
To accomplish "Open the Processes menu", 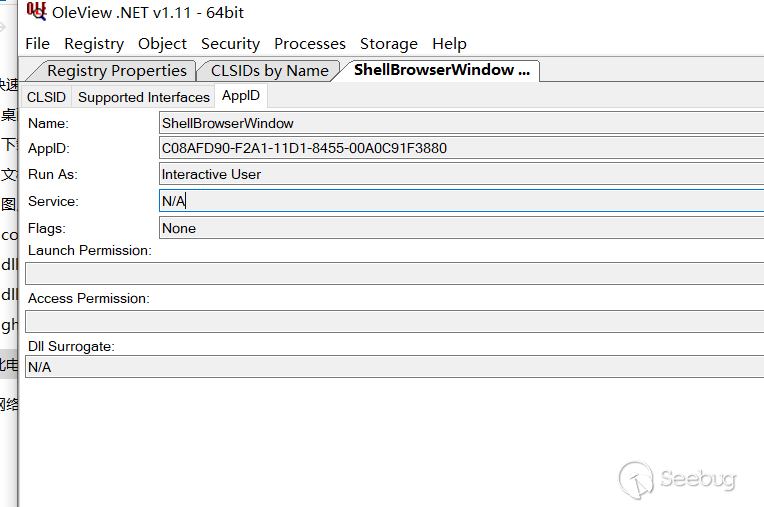I will 310,44.
